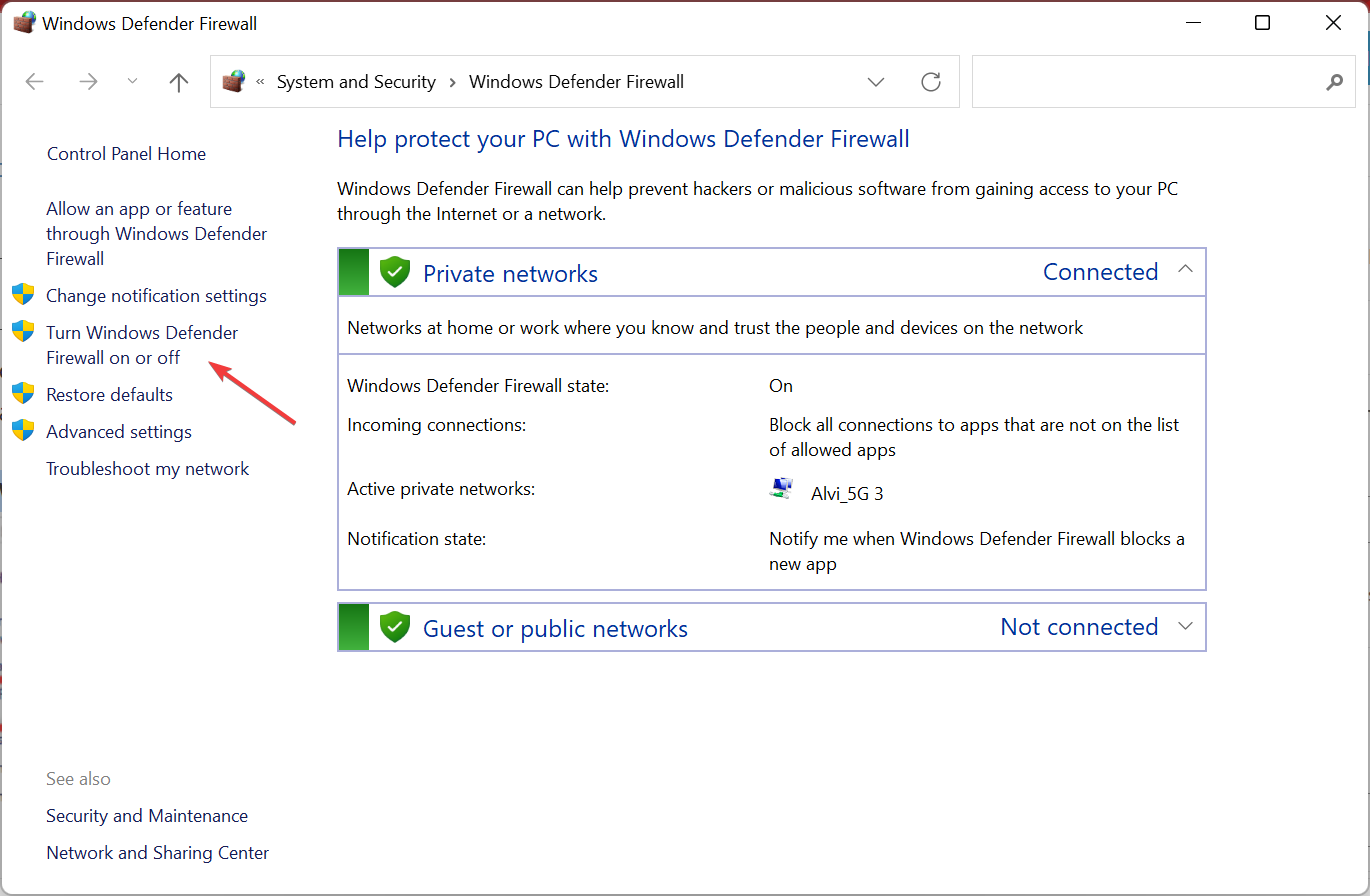The height and width of the screenshot is (896, 1370).
Task: Open Troubleshoot my network
Action: click(x=148, y=469)
